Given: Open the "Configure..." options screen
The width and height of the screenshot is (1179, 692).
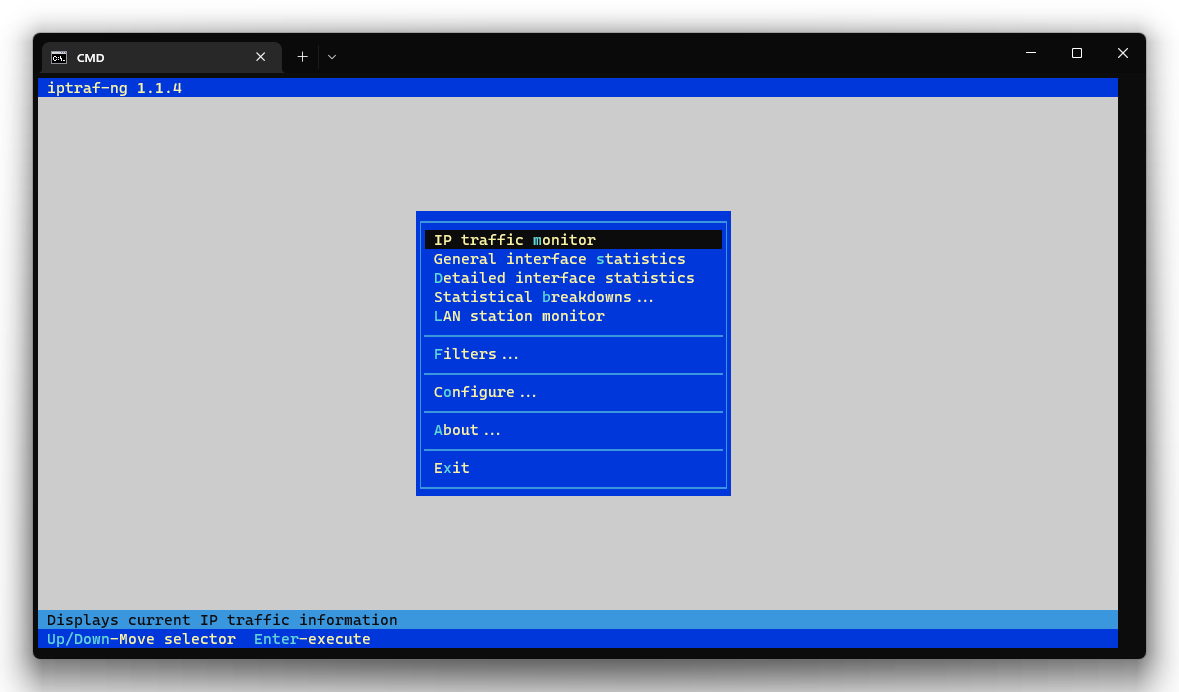Looking at the screenshot, I should [485, 391].
